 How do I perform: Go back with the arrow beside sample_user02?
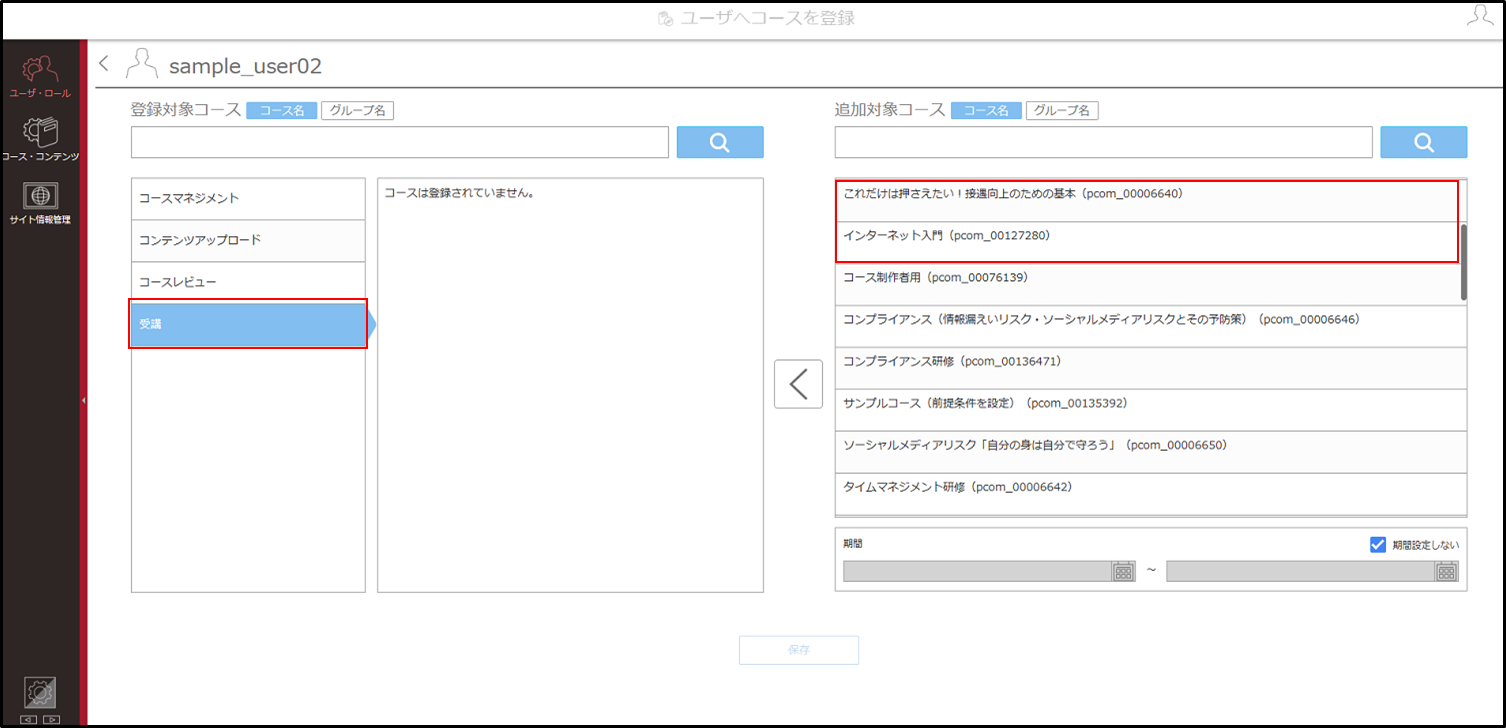[104, 64]
